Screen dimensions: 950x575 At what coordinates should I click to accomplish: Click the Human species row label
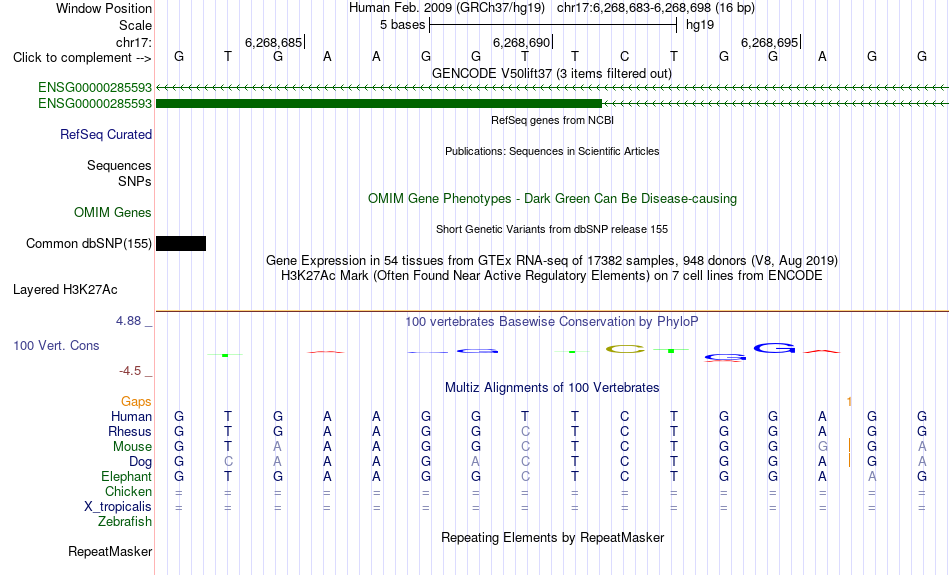click(131, 417)
